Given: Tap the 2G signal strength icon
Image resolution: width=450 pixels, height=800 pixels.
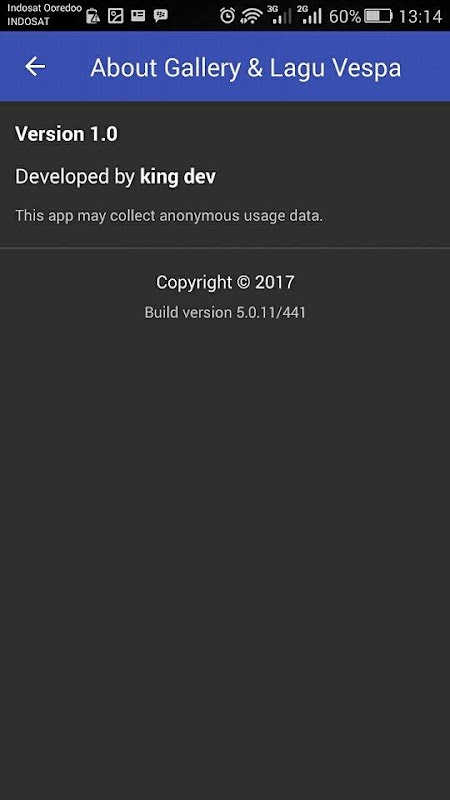Looking at the screenshot, I should click(310, 15).
